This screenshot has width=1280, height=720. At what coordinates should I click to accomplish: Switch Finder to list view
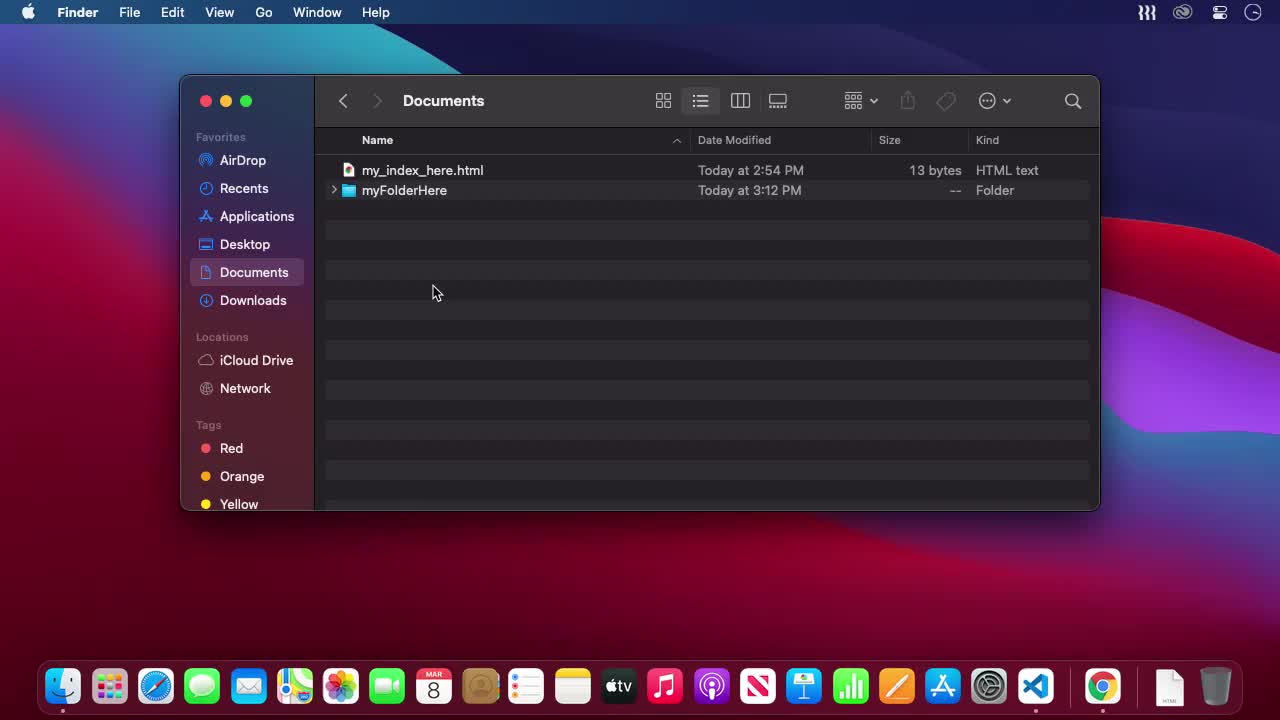(700, 101)
